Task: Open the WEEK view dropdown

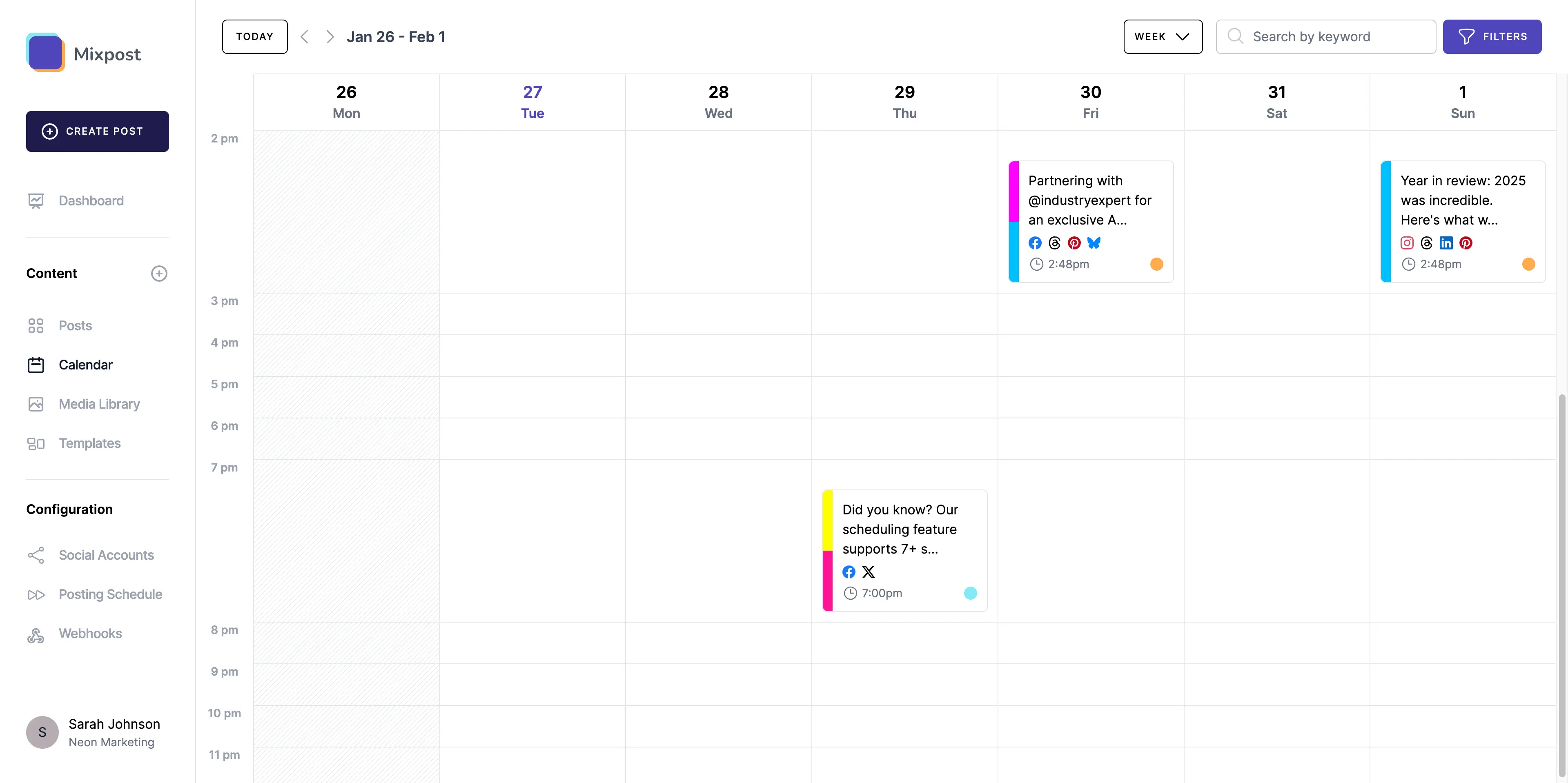Action: point(1163,36)
